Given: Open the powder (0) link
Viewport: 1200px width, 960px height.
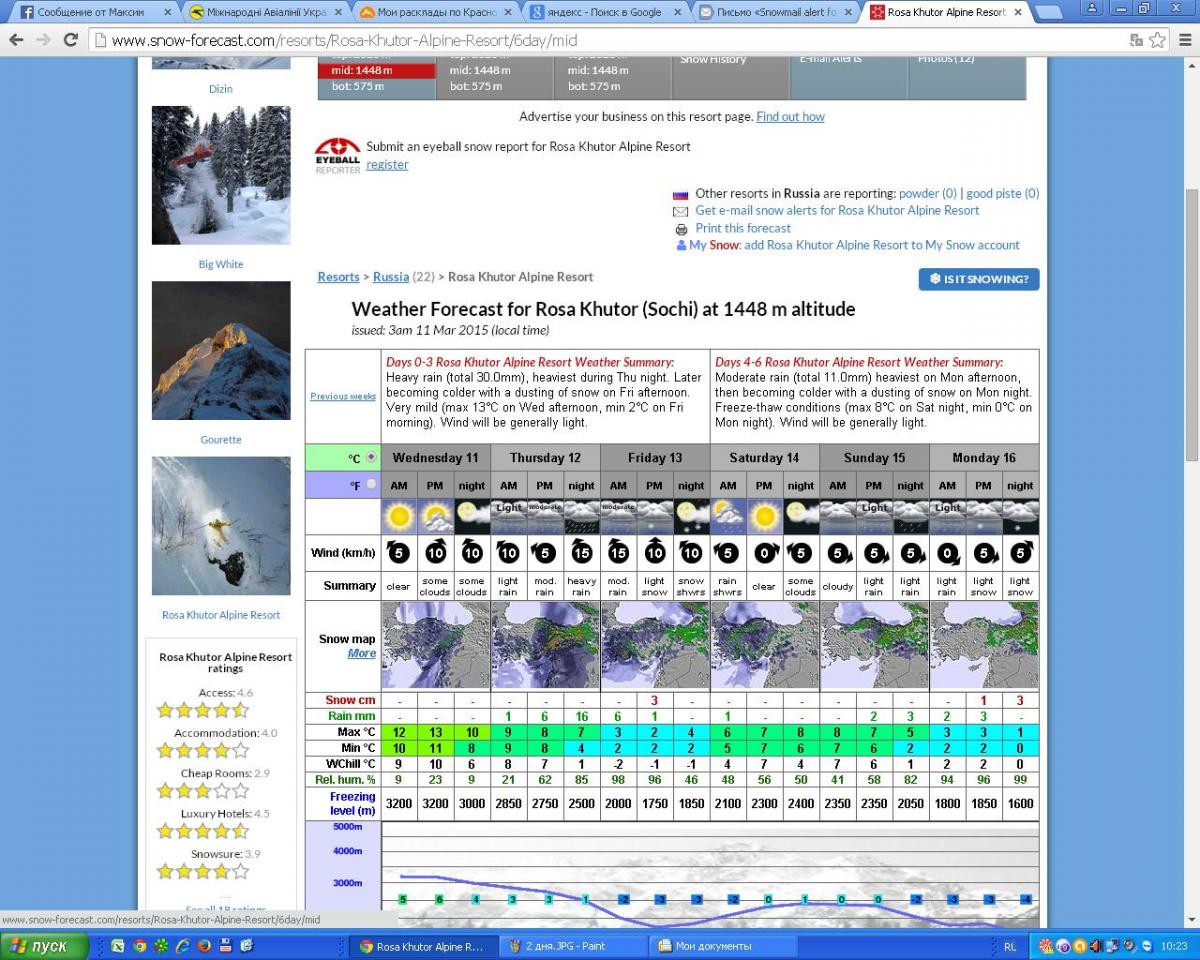Looking at the screenshot, I should tap(928, 194).
